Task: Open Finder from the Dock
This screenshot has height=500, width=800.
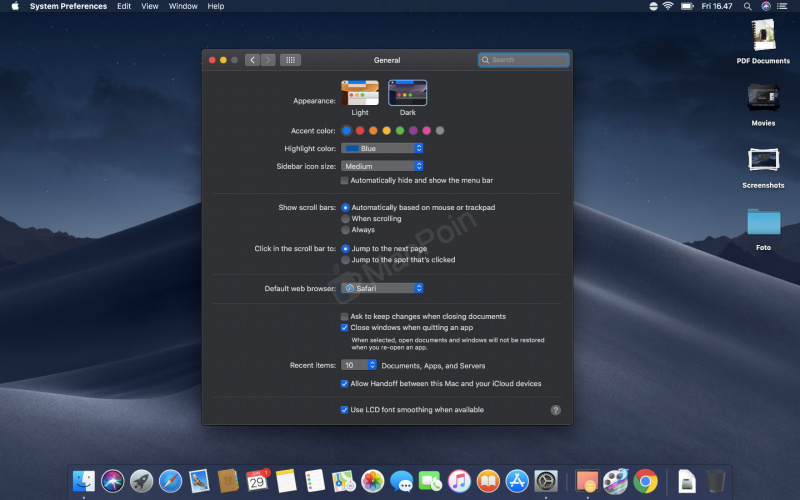Action: (x=84, y=481)
